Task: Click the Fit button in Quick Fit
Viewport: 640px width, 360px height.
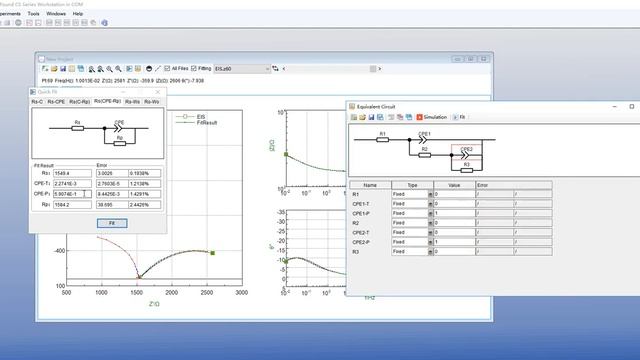Action: pos(112,223)
